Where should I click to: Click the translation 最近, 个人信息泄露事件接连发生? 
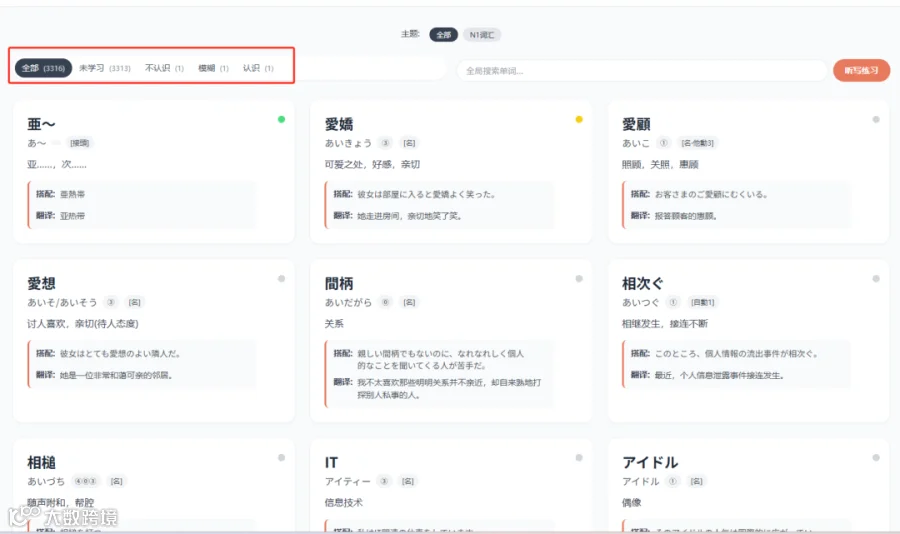point(720,376)
